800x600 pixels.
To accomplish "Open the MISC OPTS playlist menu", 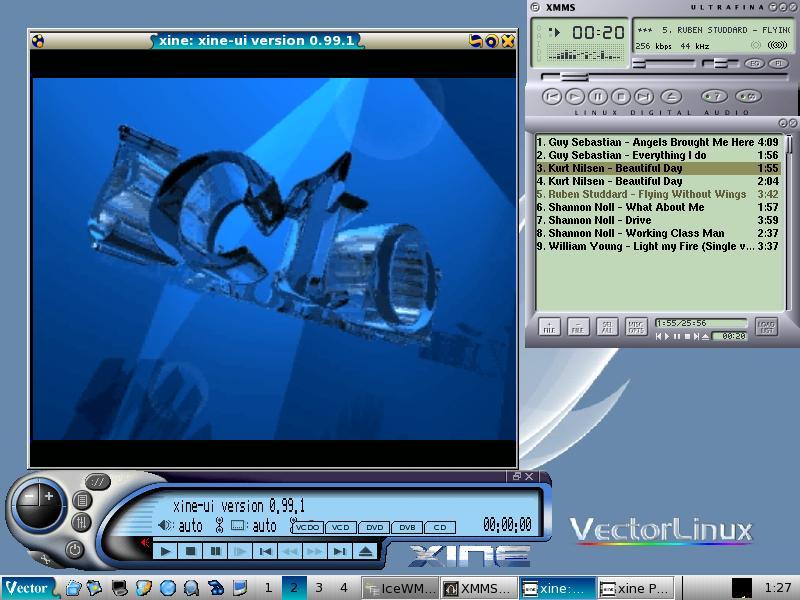I will (x=635, y=327).
